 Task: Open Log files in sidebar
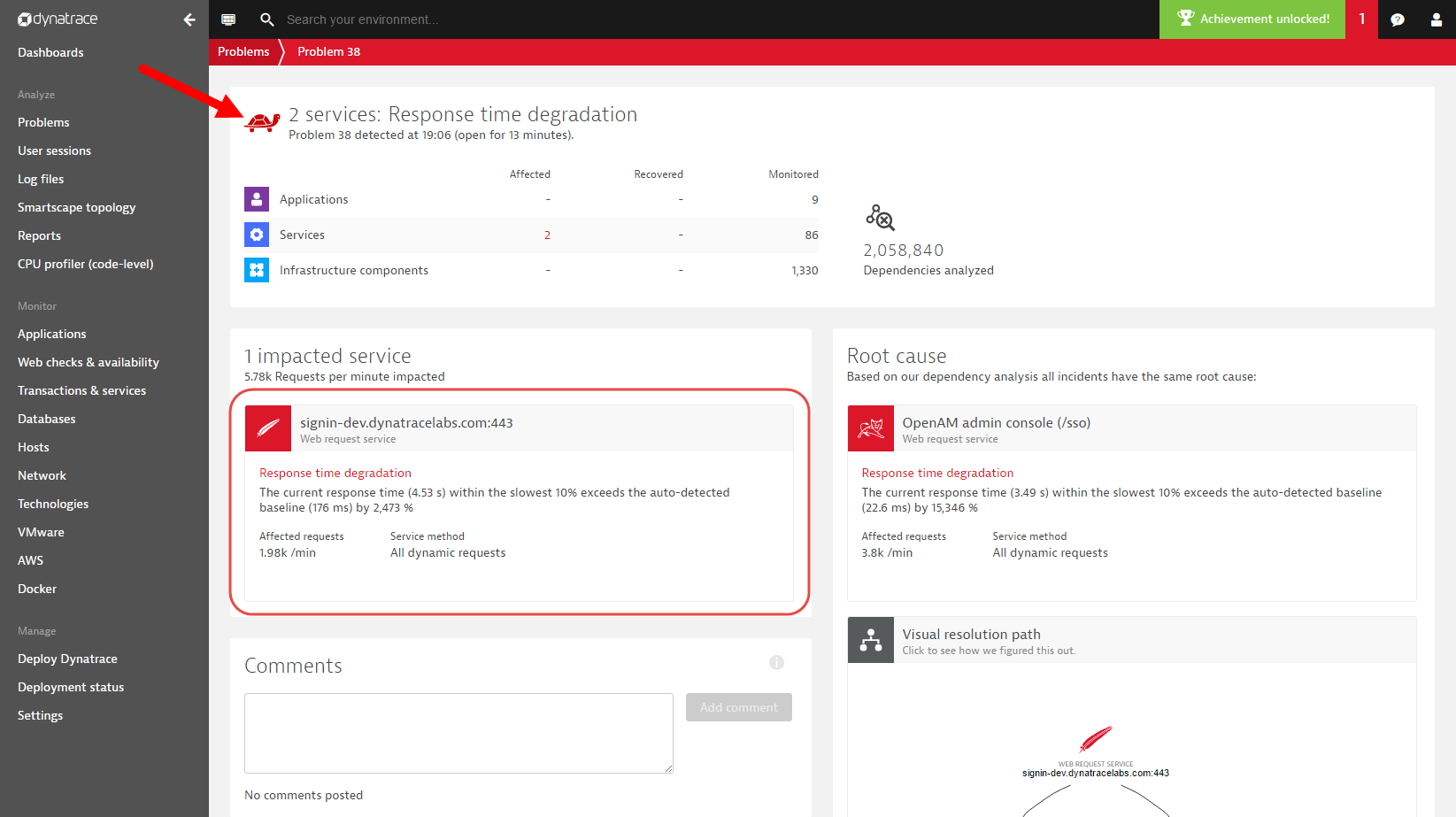41,179
